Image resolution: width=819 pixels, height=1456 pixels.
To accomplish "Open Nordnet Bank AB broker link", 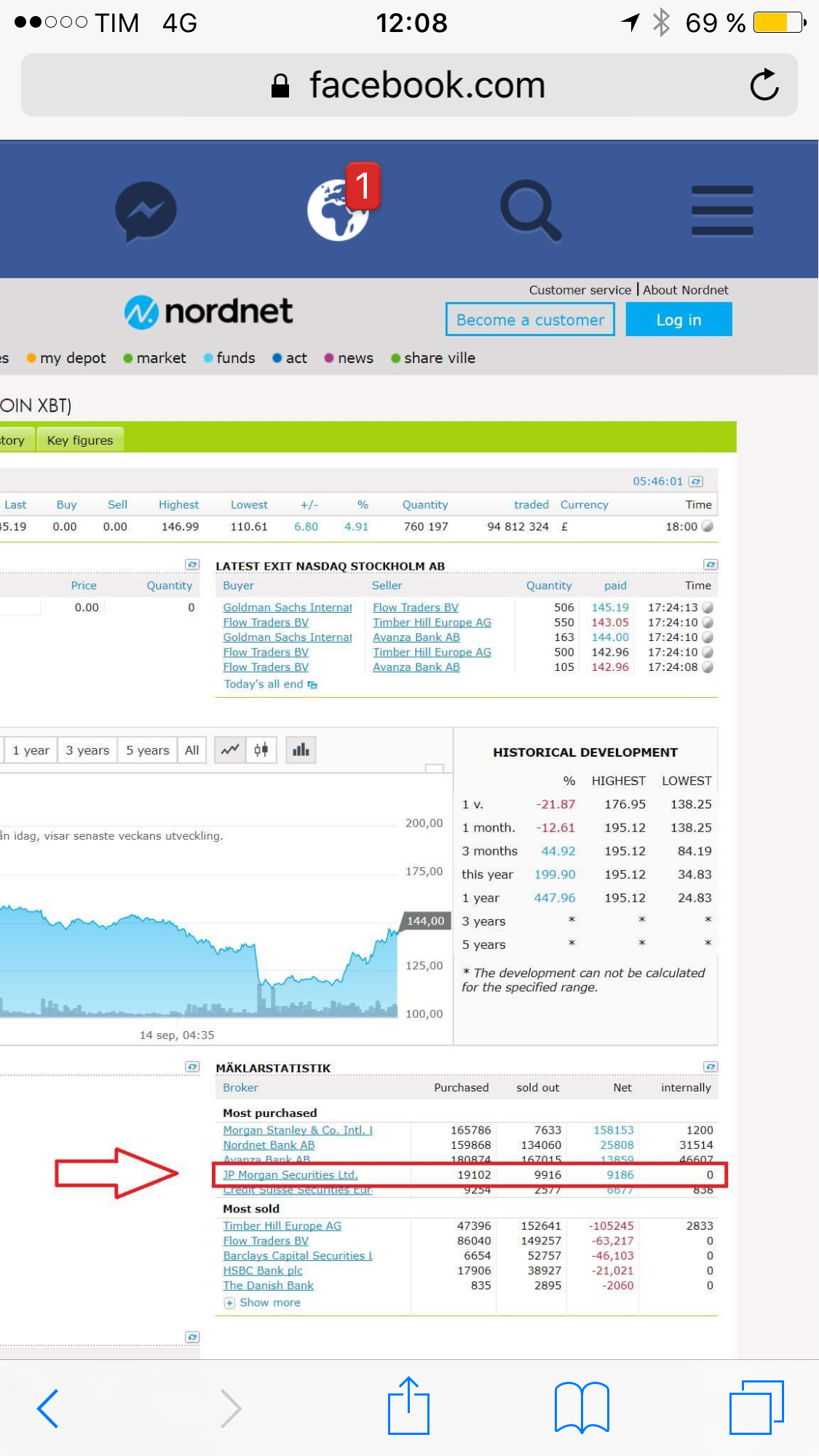I will pos(269,1145).
